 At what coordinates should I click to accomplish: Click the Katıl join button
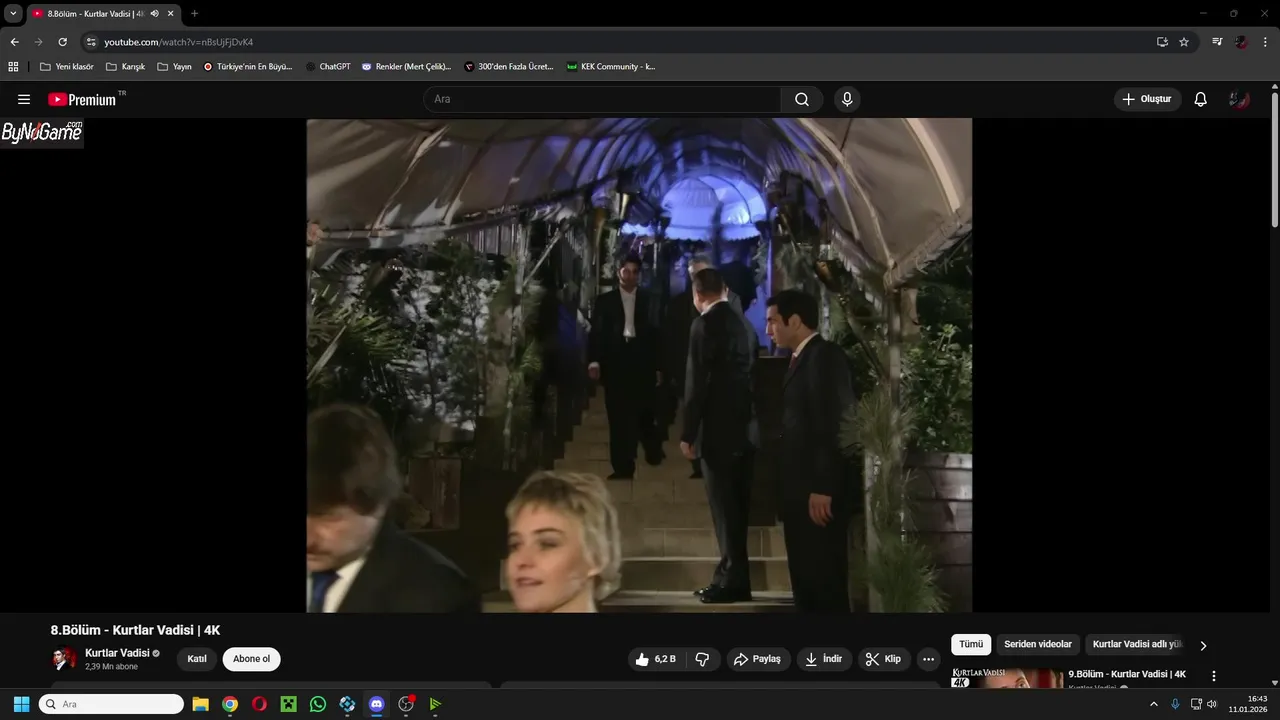(x=197, y=659)
